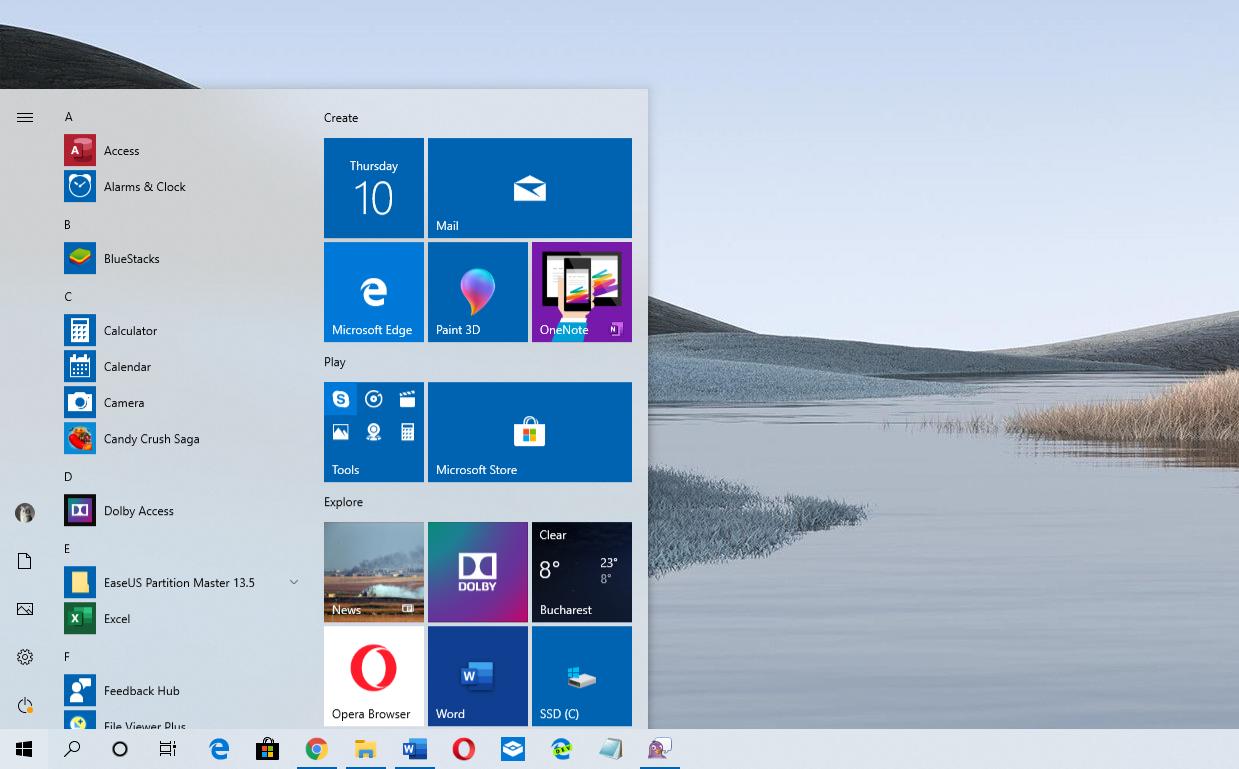Open the Thursday 10 calendar live tile
Screen dimensions: 1239x769
[374, 188]
